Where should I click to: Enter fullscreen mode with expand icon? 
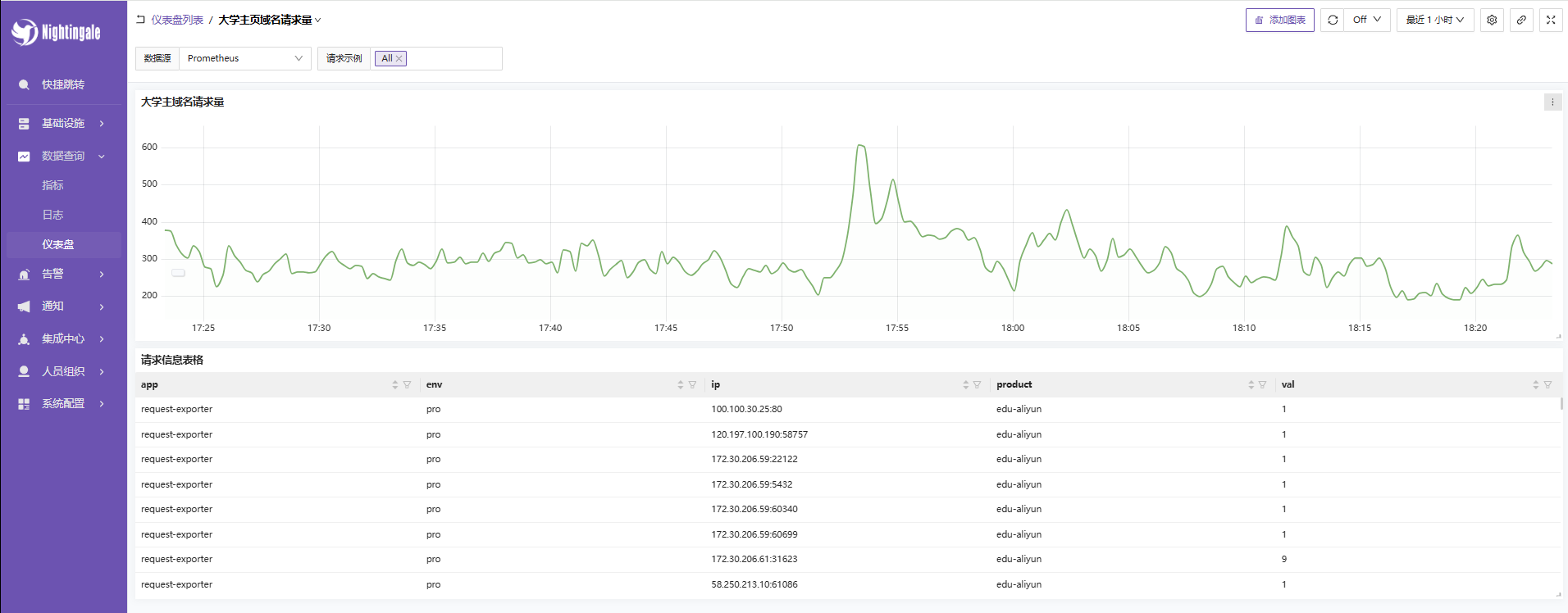coord(1551,20)
